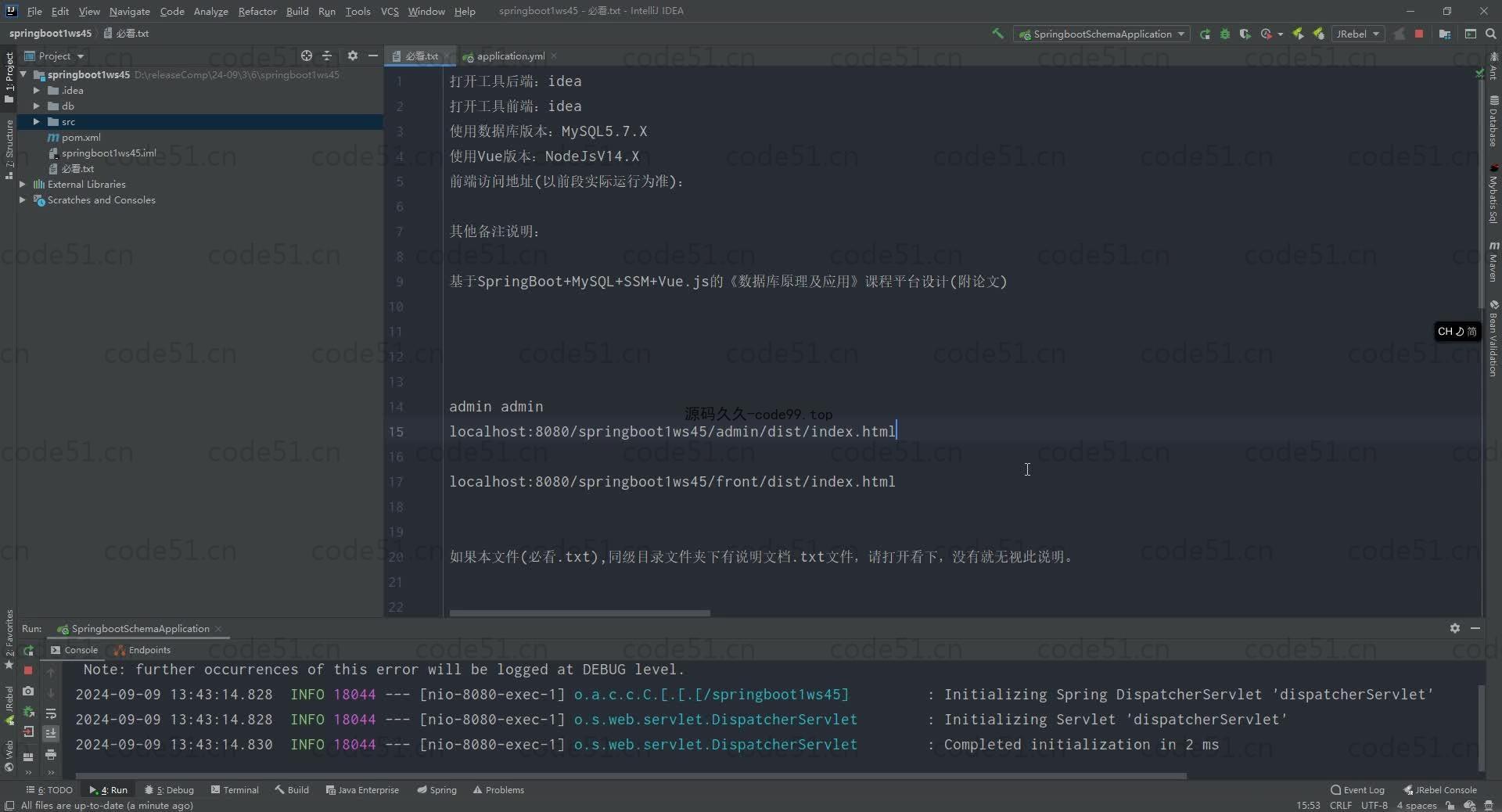The height and width of the screenshot is (812, 1502).
Task: Open Project Structure from the toolbar
Action: click(x=1444, y=34)
